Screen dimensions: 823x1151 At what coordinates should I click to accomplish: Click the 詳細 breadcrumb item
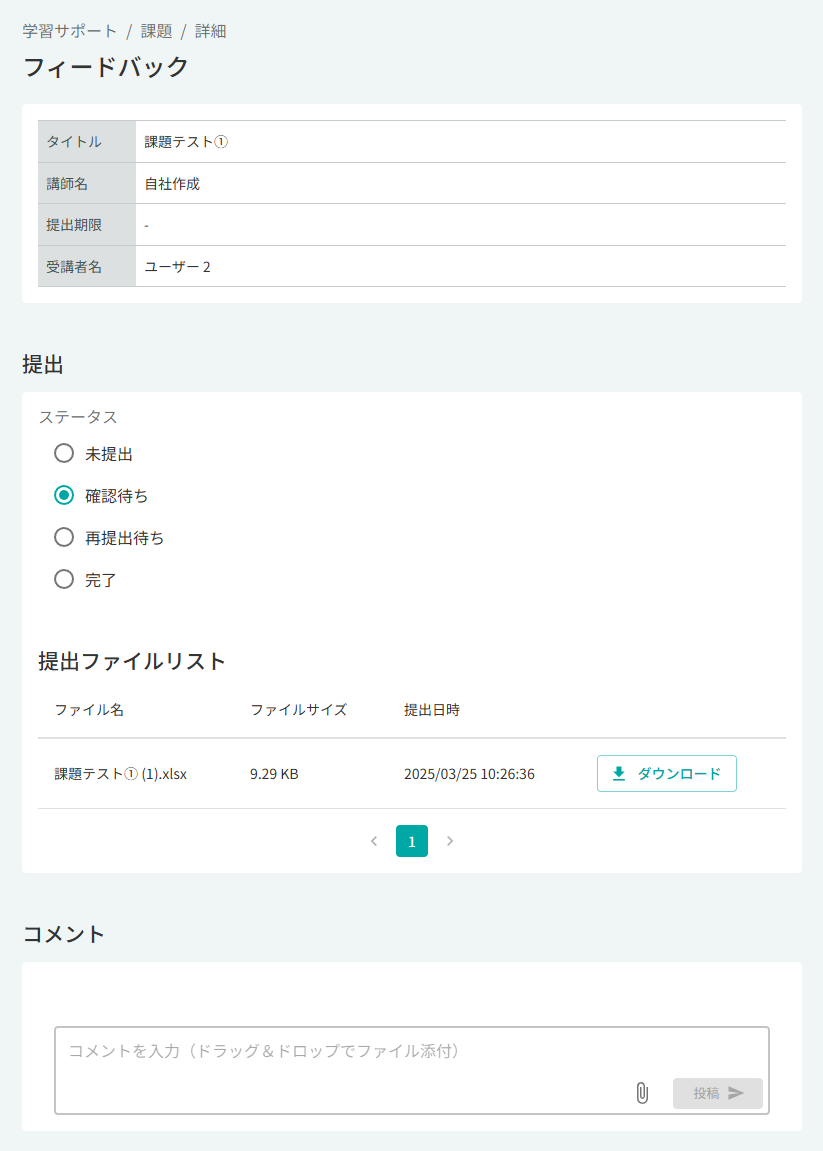click(x=211, y=31)
